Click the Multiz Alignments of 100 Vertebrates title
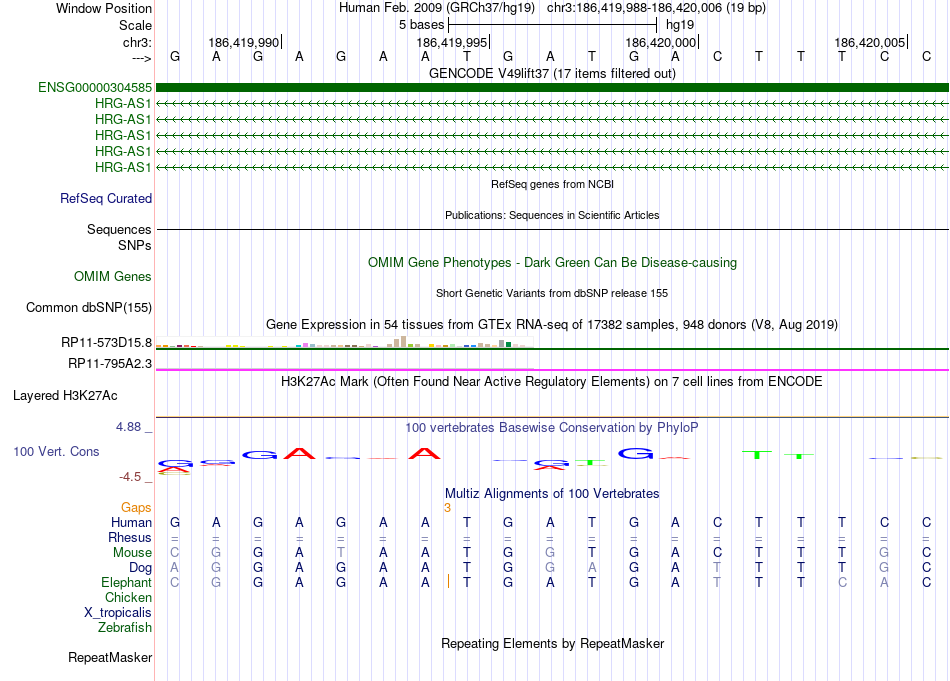This screenshot has height=681, width=950. 552,494
